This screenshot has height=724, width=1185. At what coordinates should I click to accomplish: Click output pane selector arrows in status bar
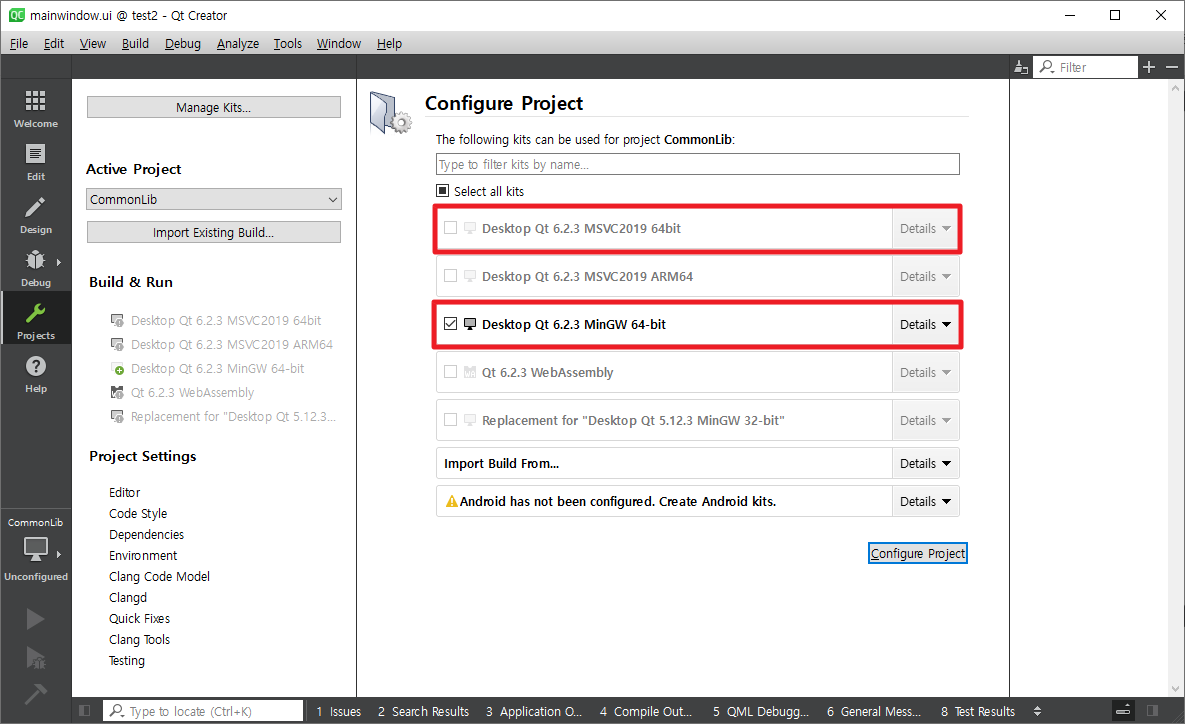coord(1037,711)
